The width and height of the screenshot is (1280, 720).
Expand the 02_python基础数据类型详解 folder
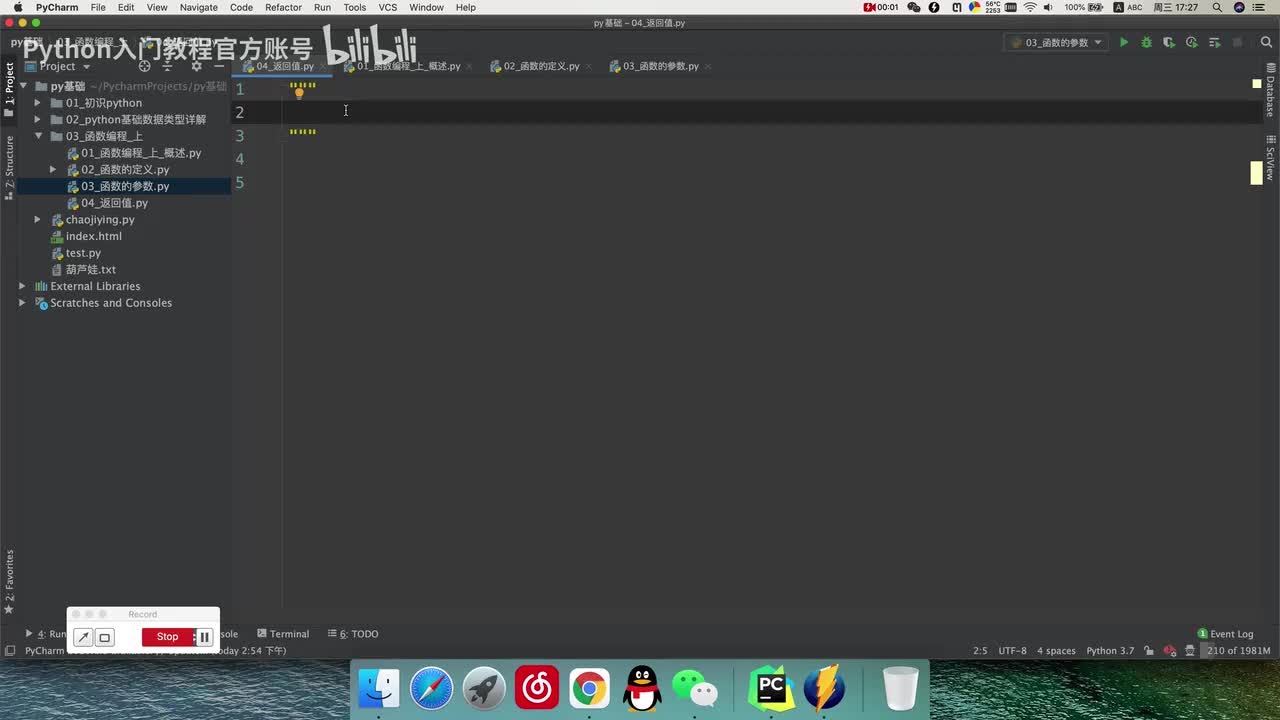38,120
